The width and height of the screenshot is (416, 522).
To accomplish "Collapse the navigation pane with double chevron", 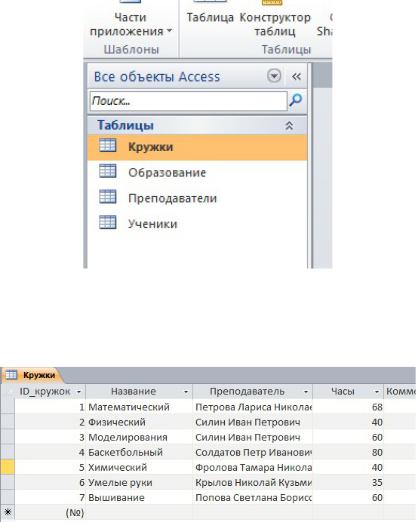I will pos(296,76).
